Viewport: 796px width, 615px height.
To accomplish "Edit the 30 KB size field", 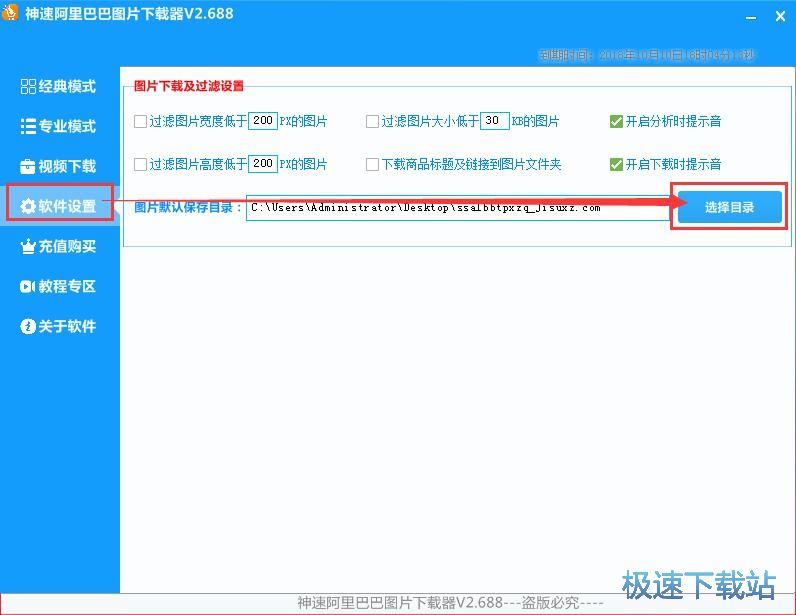I will click(494, 121).
